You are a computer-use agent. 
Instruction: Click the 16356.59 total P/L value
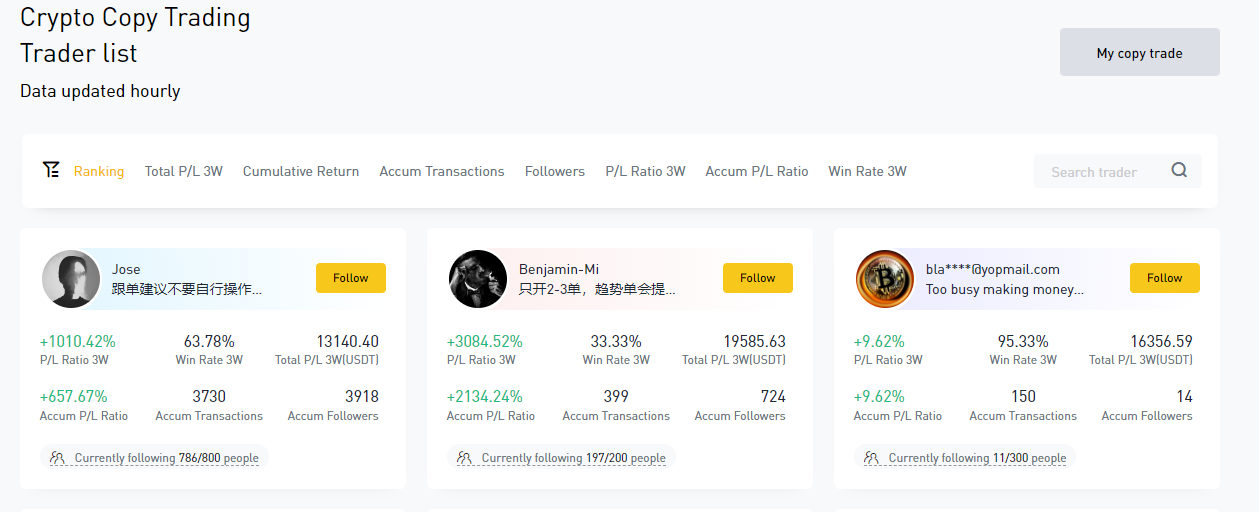click(x=1162, y=341)
